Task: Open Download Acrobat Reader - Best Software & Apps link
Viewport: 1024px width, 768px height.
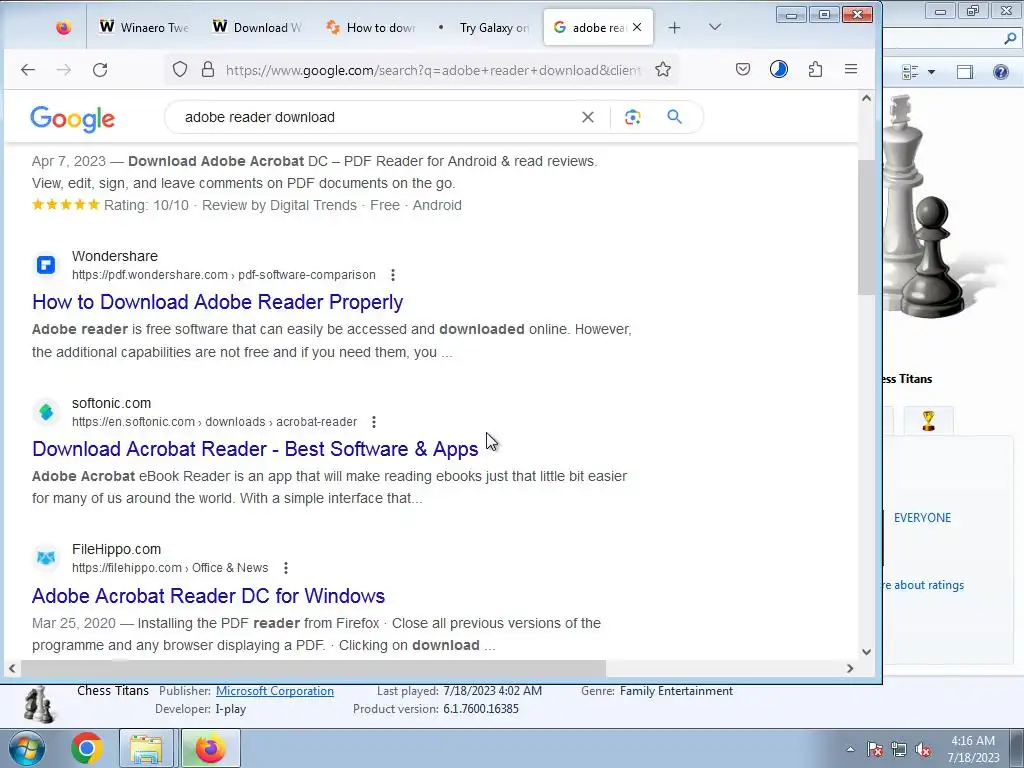Action: [x=255, y=449]
